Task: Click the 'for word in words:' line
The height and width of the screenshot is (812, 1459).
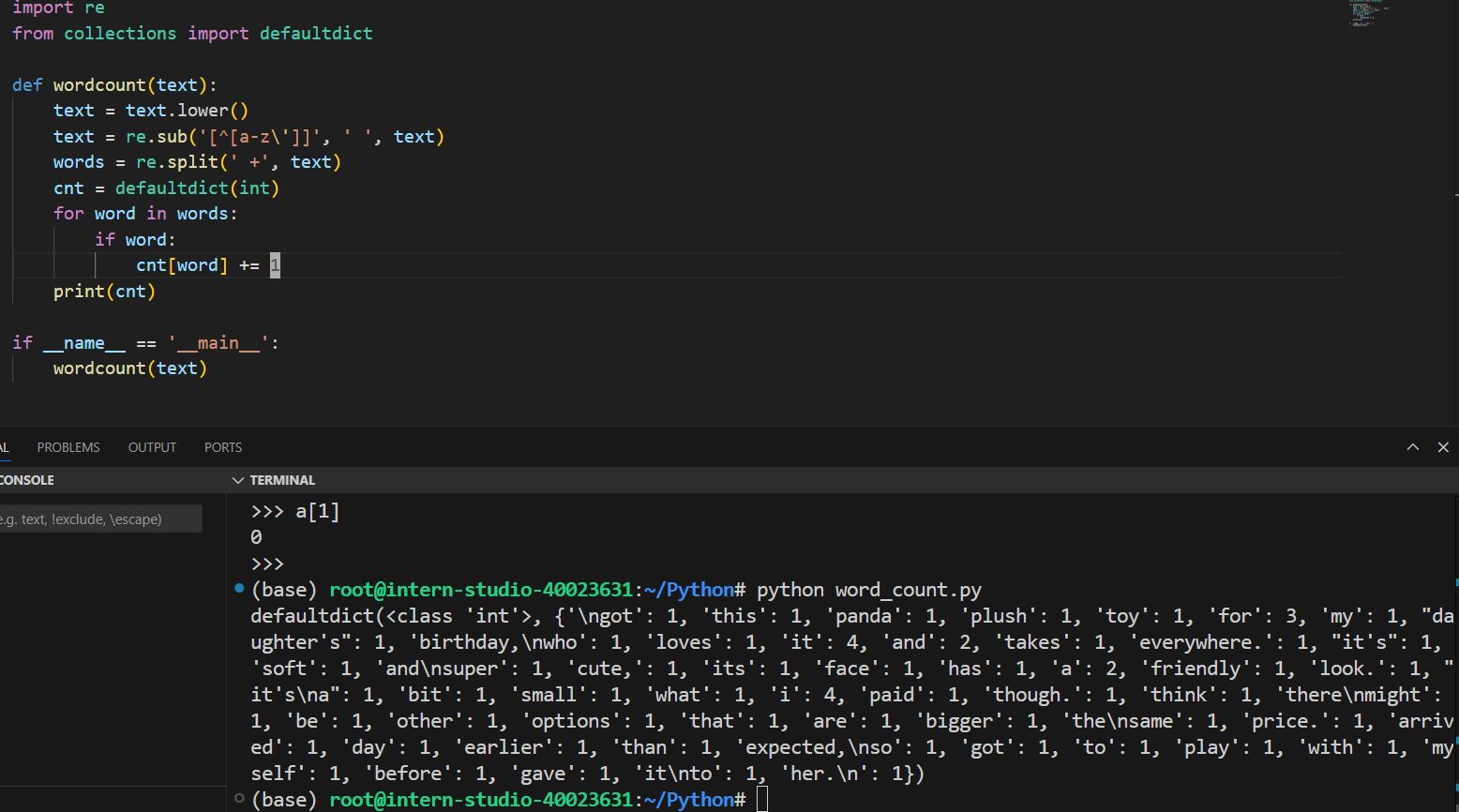Action: pos(145,214)
